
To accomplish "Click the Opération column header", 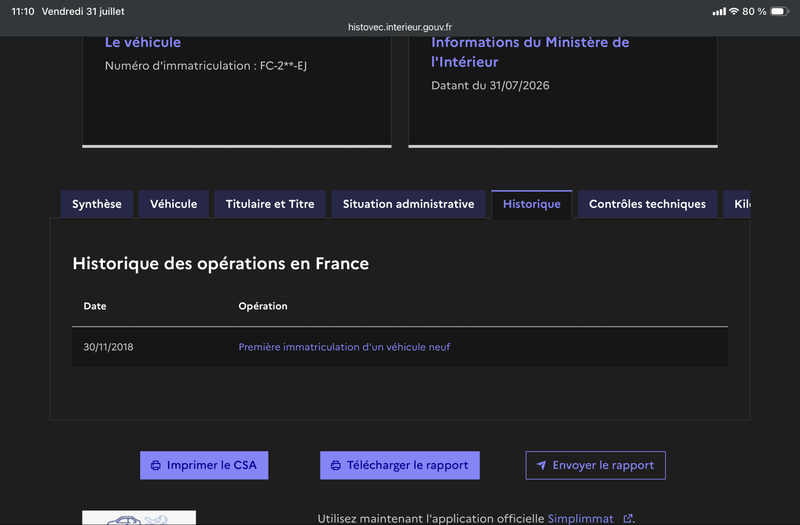I will (x=263, y=306).
